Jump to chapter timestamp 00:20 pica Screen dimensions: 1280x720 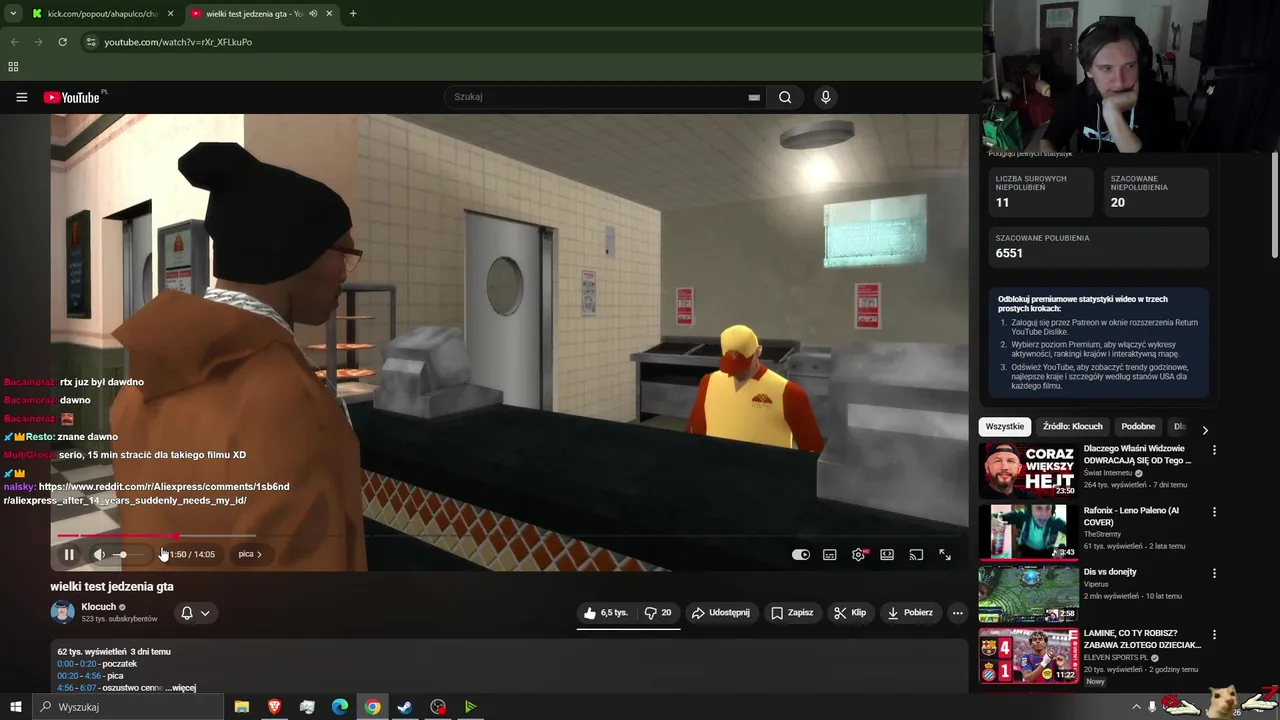tap(68, 676)
